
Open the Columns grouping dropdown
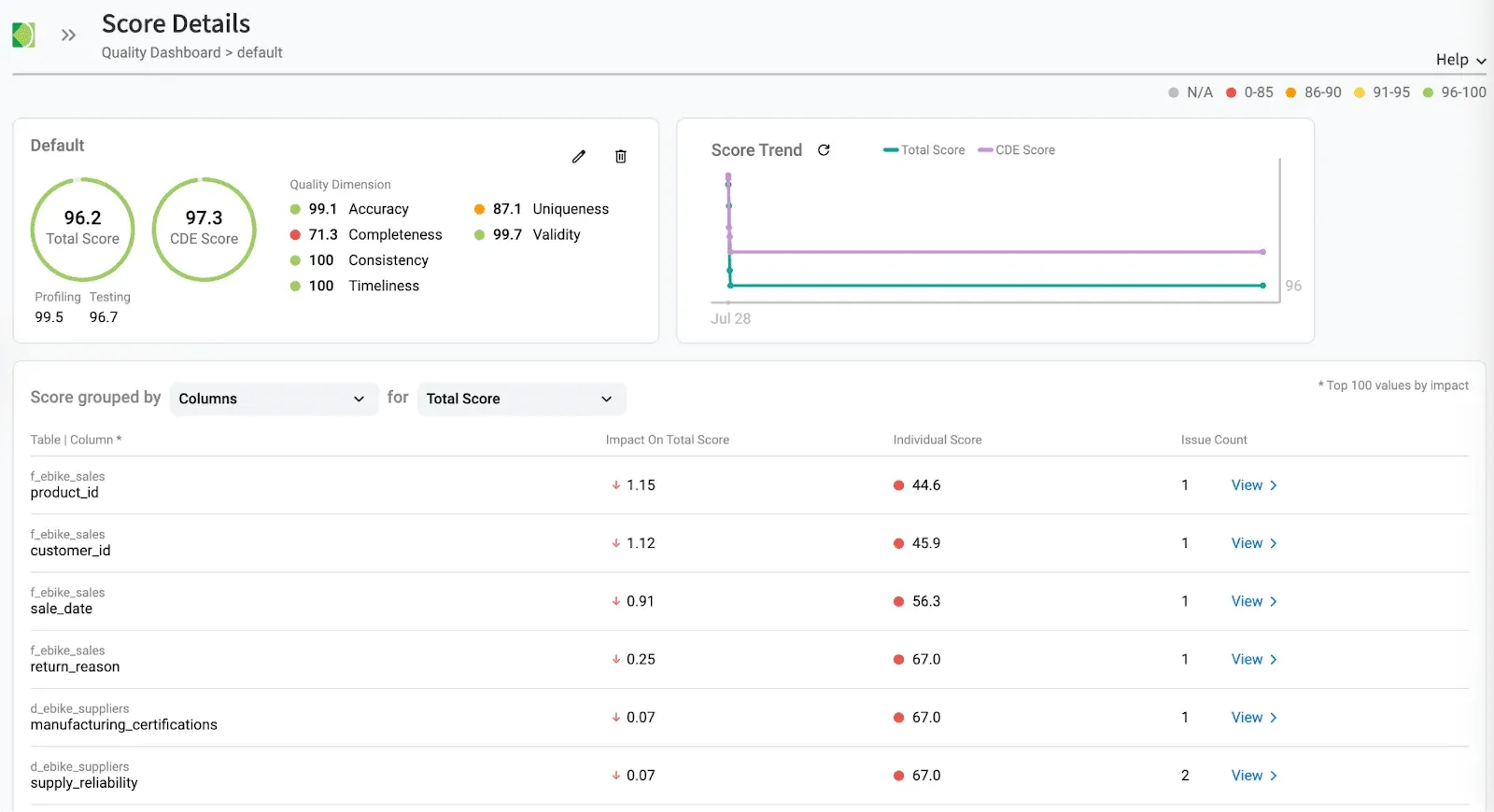pos(273,399)
